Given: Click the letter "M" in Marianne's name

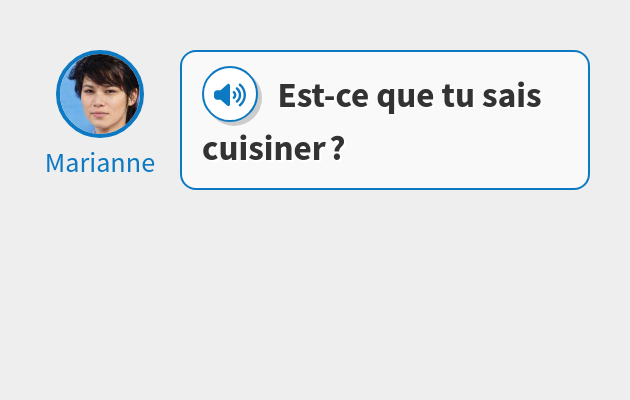Looking at the screenshot, I should 56,163.
